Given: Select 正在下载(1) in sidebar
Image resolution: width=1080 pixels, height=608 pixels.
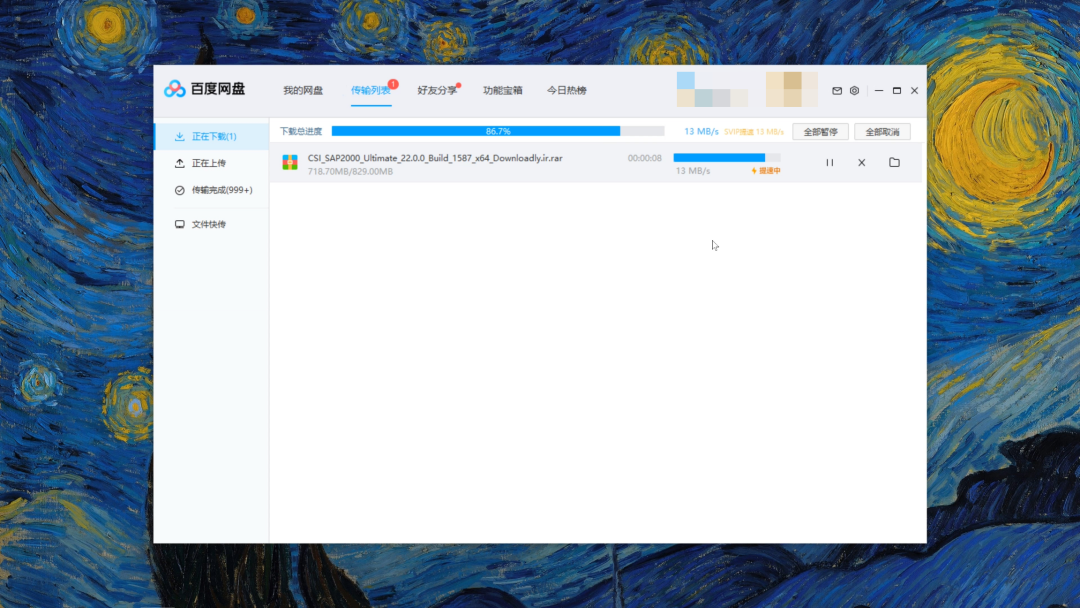Looking at the screenshot, I should click(x=211, y=136).
